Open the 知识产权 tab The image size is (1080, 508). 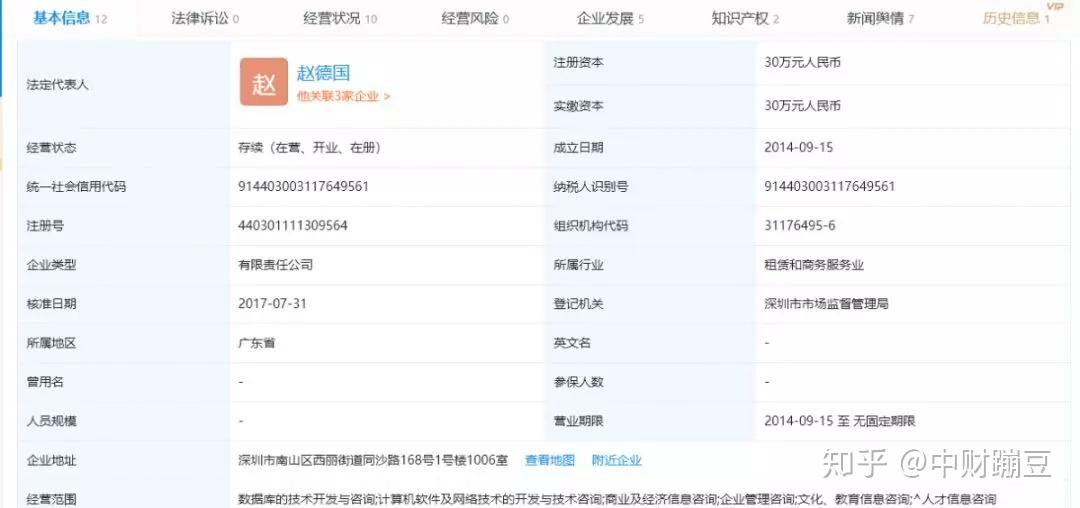click(x=745, y=19)
